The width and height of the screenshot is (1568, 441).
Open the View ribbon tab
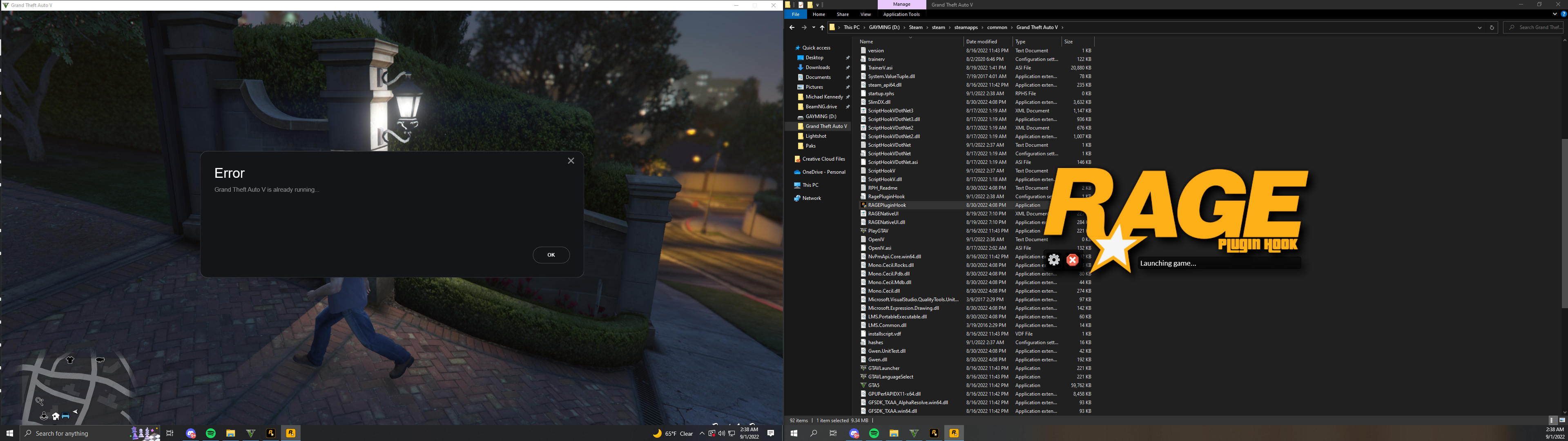click(865, 14)
